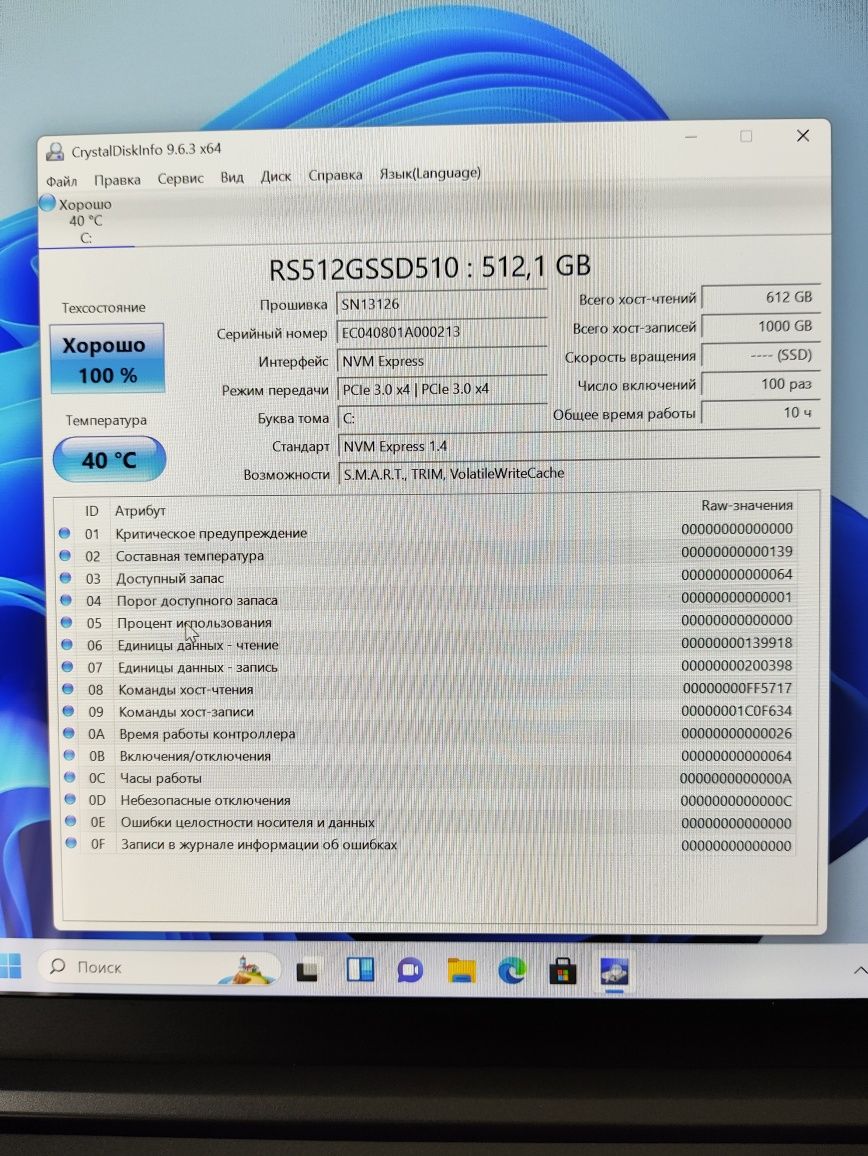
Task: Click the disk title RS512GSSD510 : 512,1 GB
Action: click(430, 267)
